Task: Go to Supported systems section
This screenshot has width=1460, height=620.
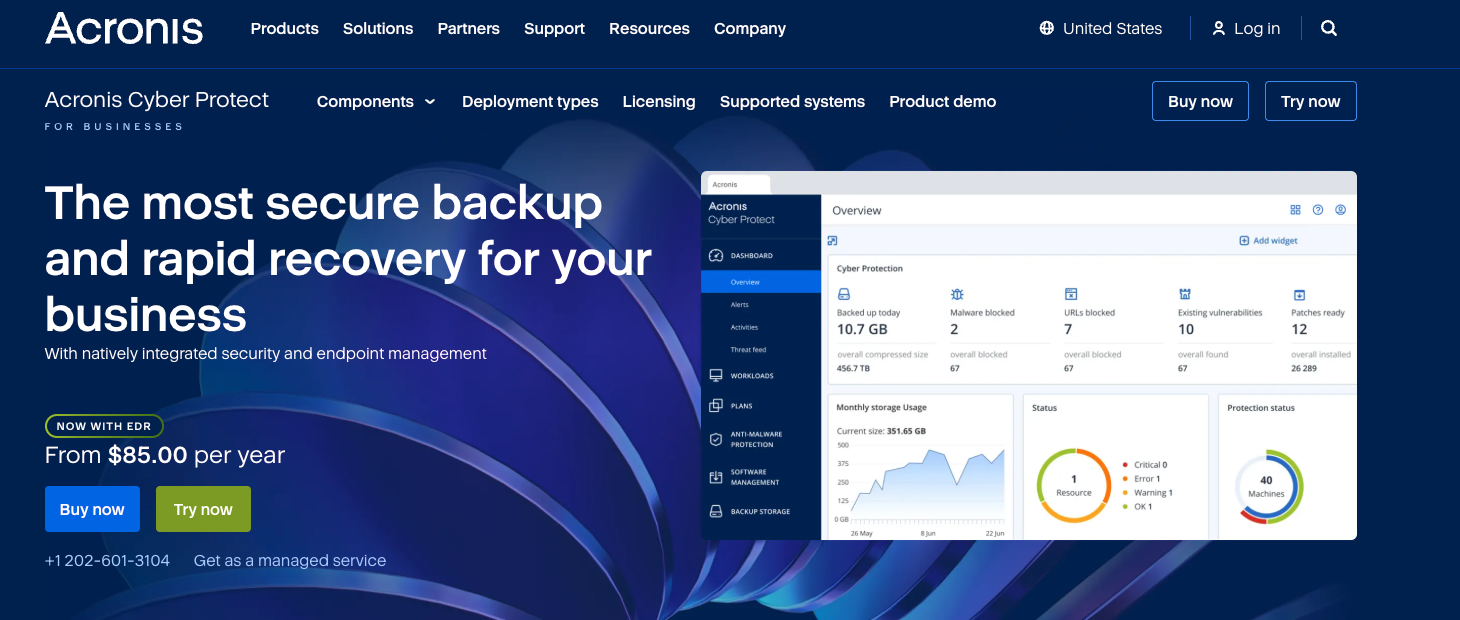Action: (792, 101)
